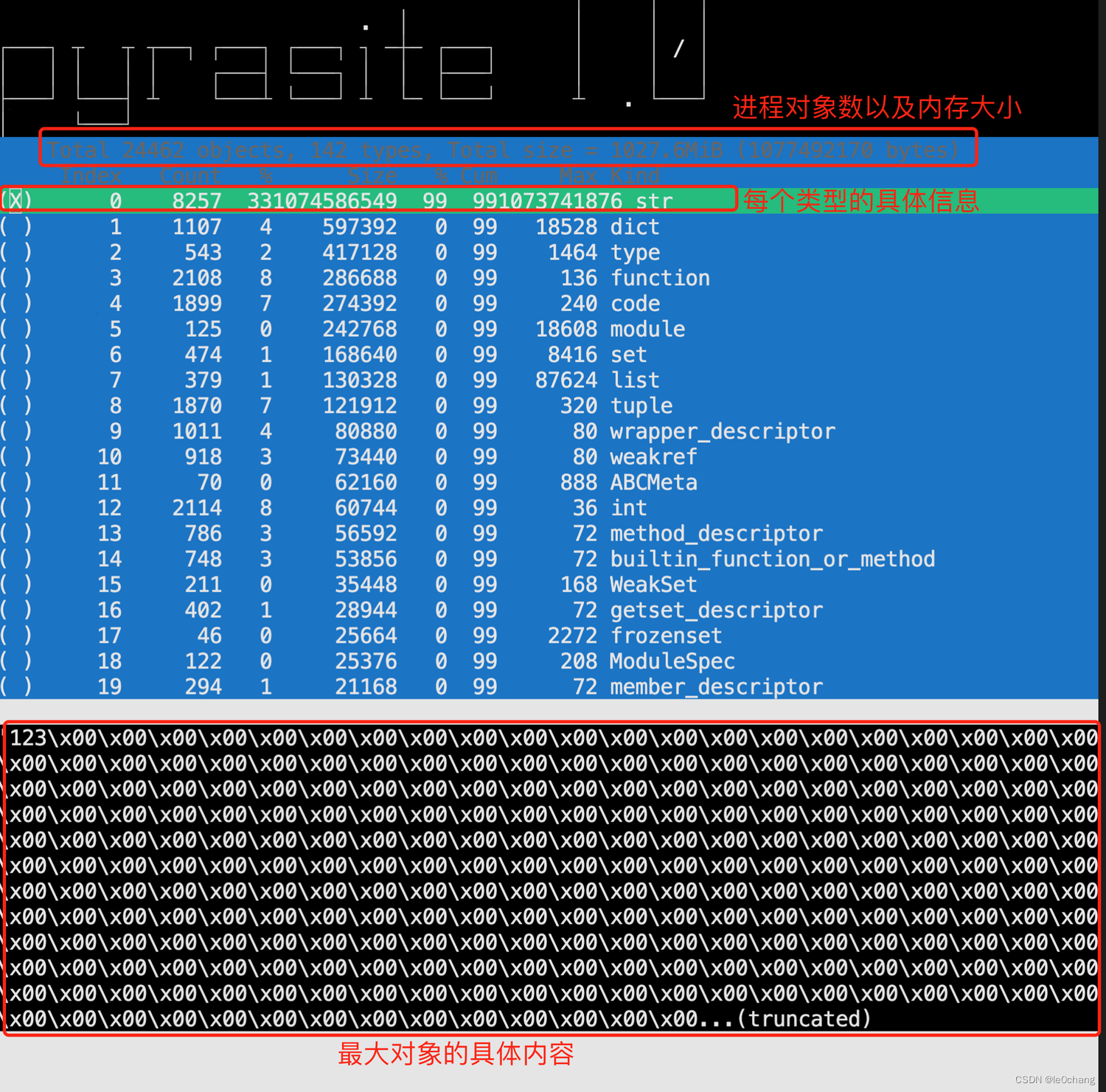
Task: Check the weakref type selector
Action: point(16,456)
